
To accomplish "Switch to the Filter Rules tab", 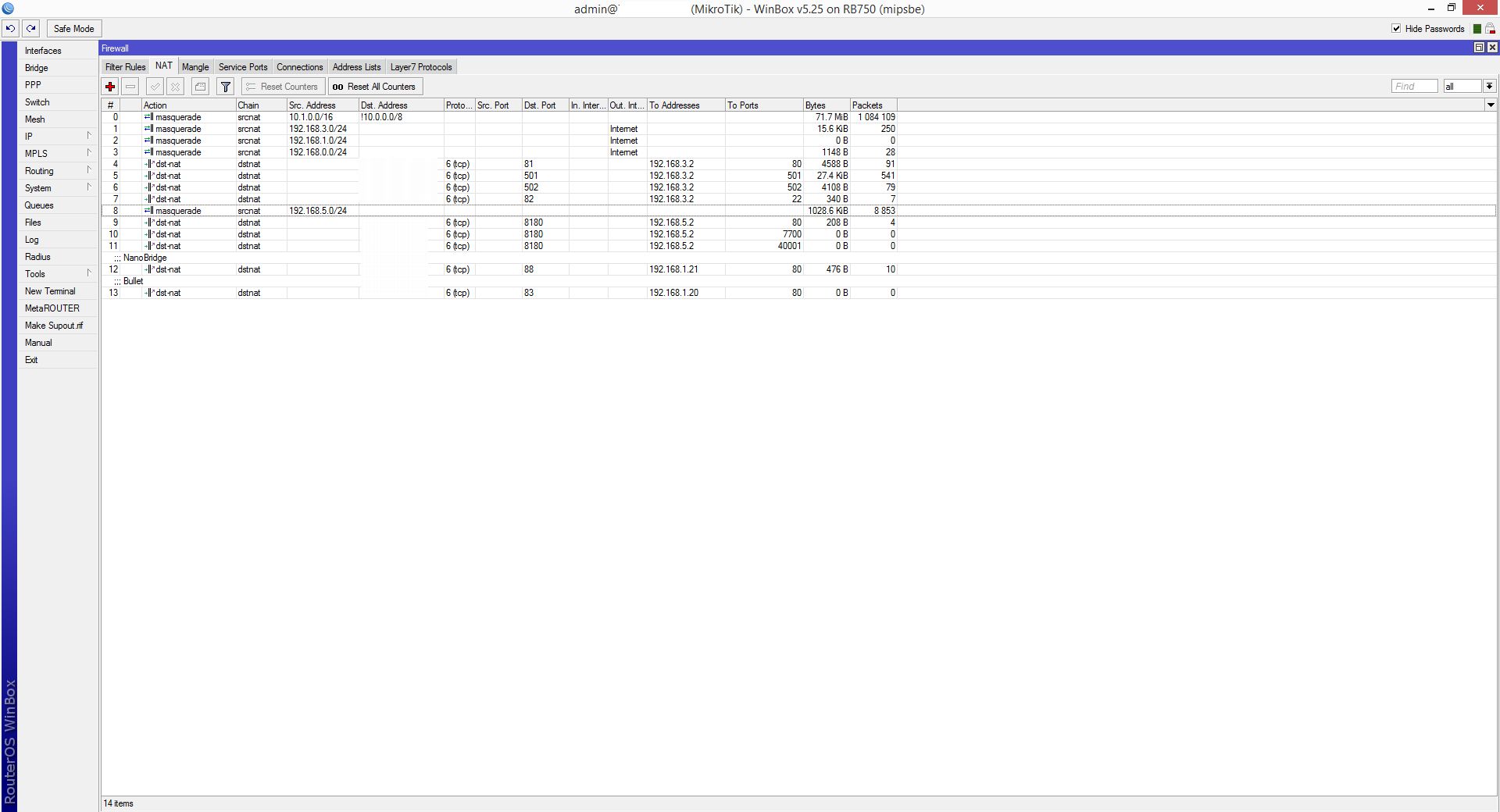I will (x=125, y=67).
